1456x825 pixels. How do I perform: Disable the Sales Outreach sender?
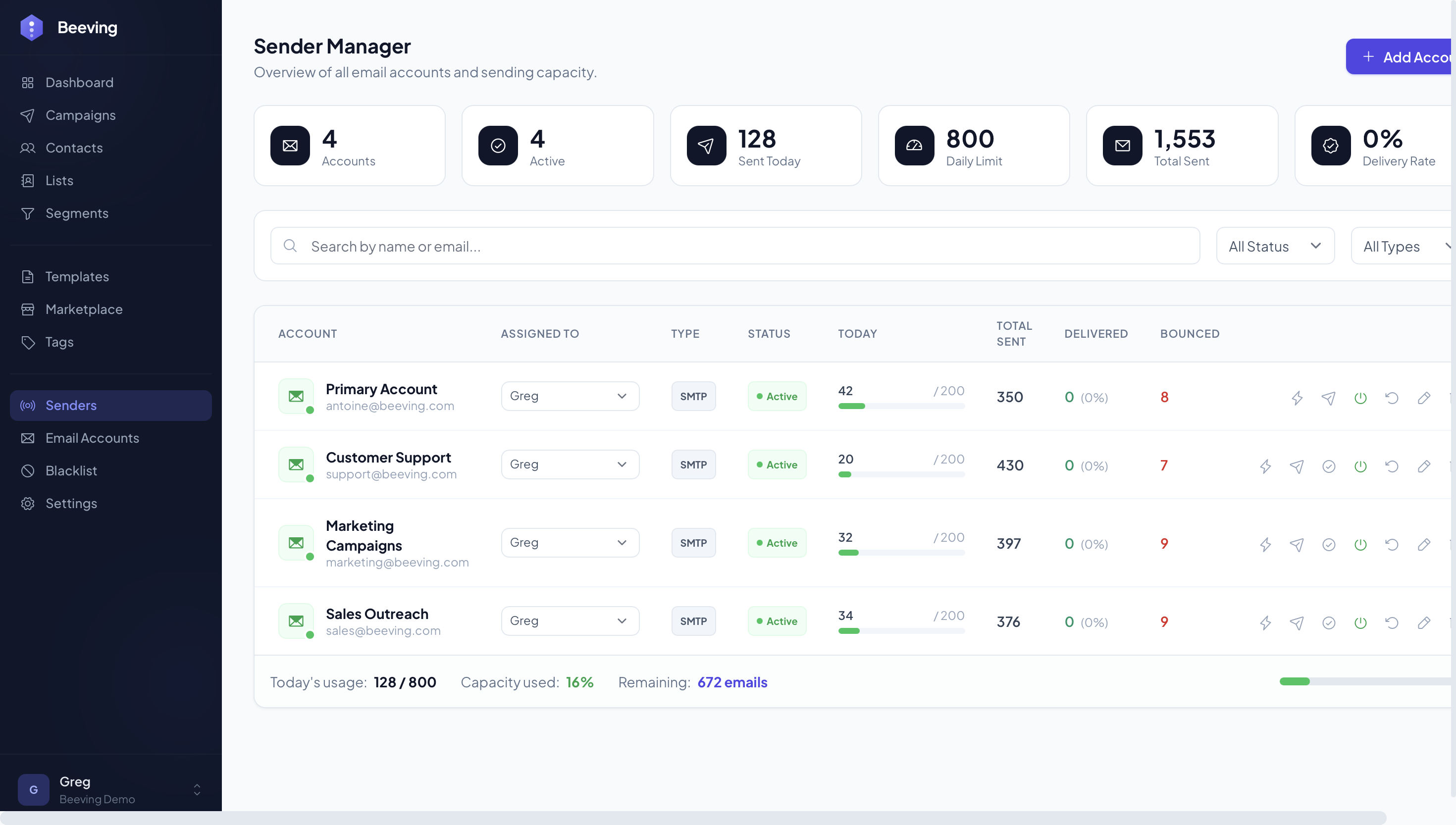(1361, 621)
